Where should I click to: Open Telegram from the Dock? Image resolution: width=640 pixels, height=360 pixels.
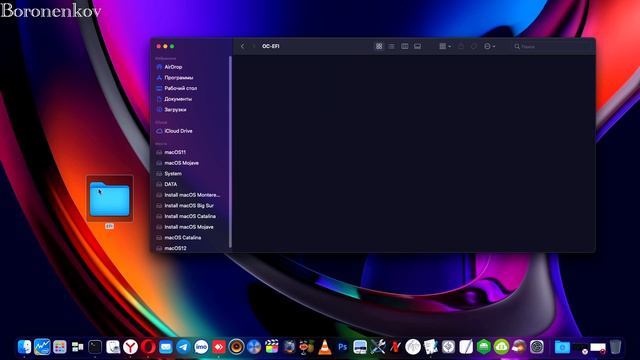[183, 347]
